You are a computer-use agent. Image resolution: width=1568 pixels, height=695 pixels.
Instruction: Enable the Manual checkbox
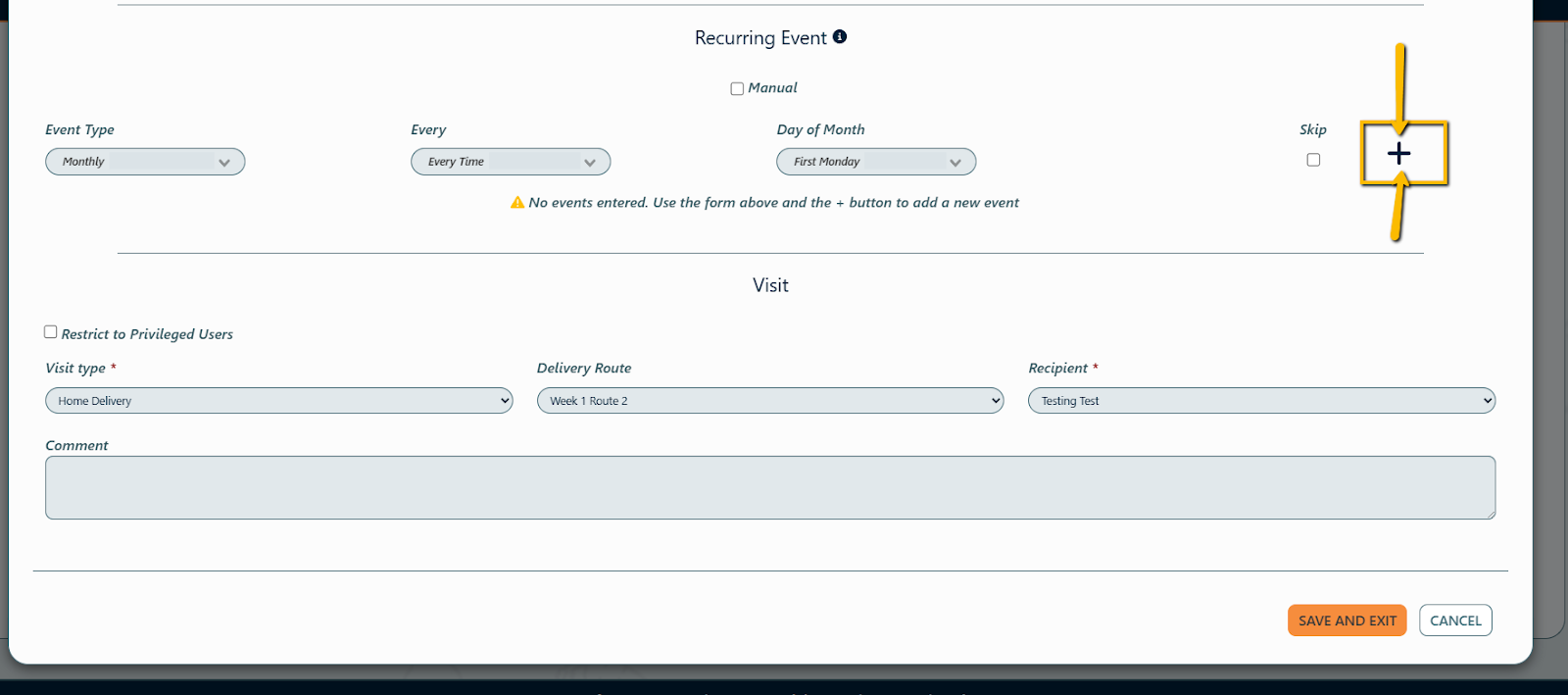pos(737,88)
